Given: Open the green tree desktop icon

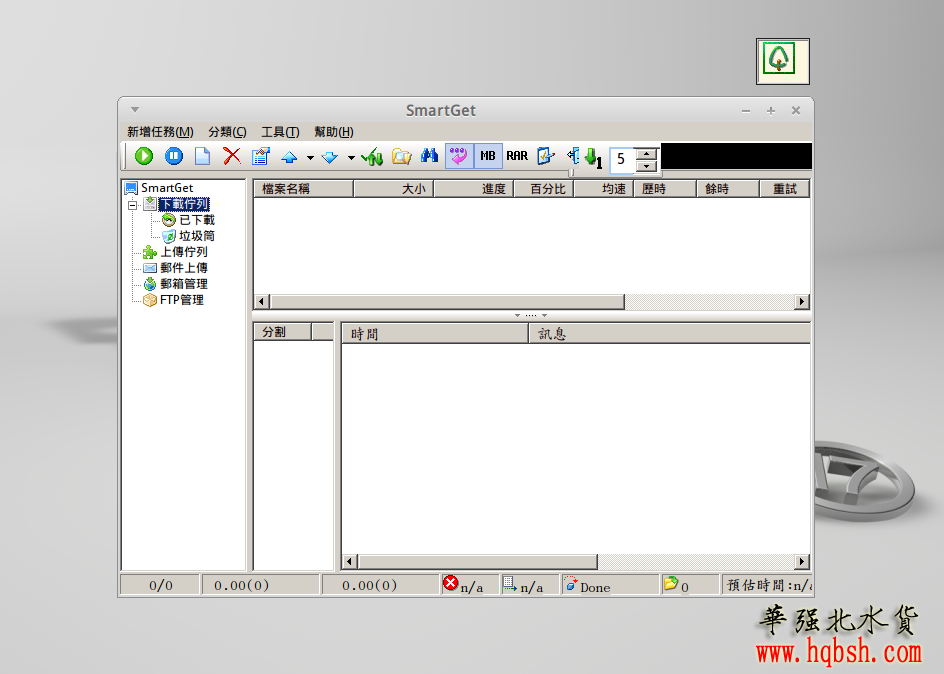Looking at the screenshot, I should (783, 61).
